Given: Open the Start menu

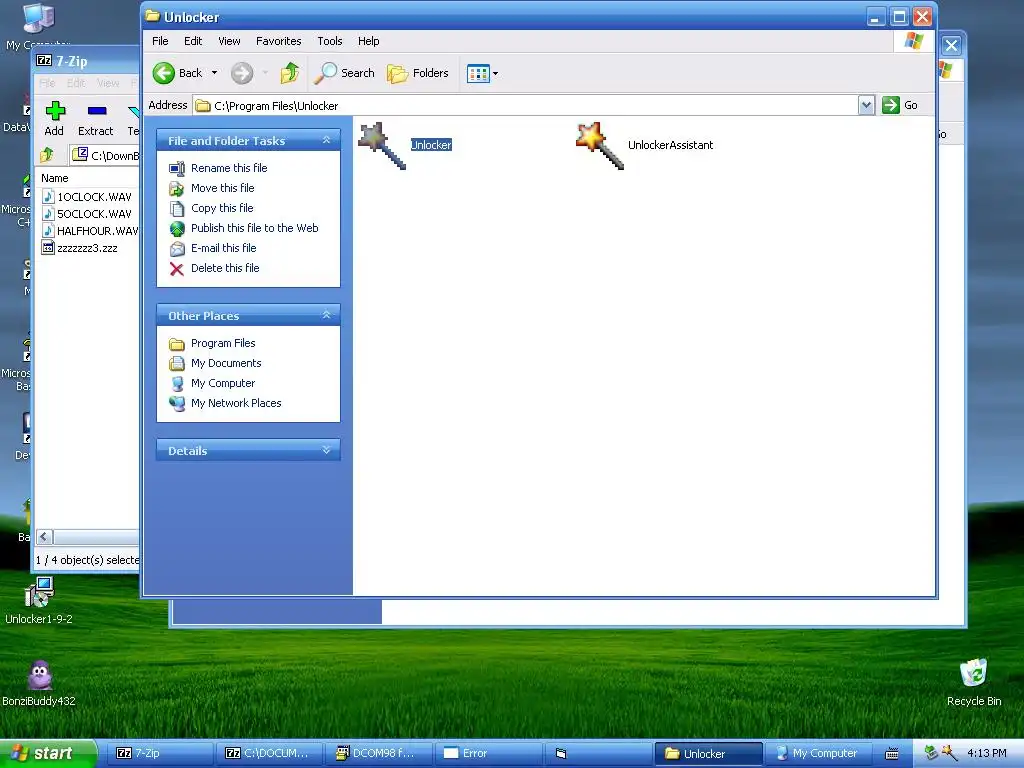Looking at the screenshot, I should click(48, 754).
